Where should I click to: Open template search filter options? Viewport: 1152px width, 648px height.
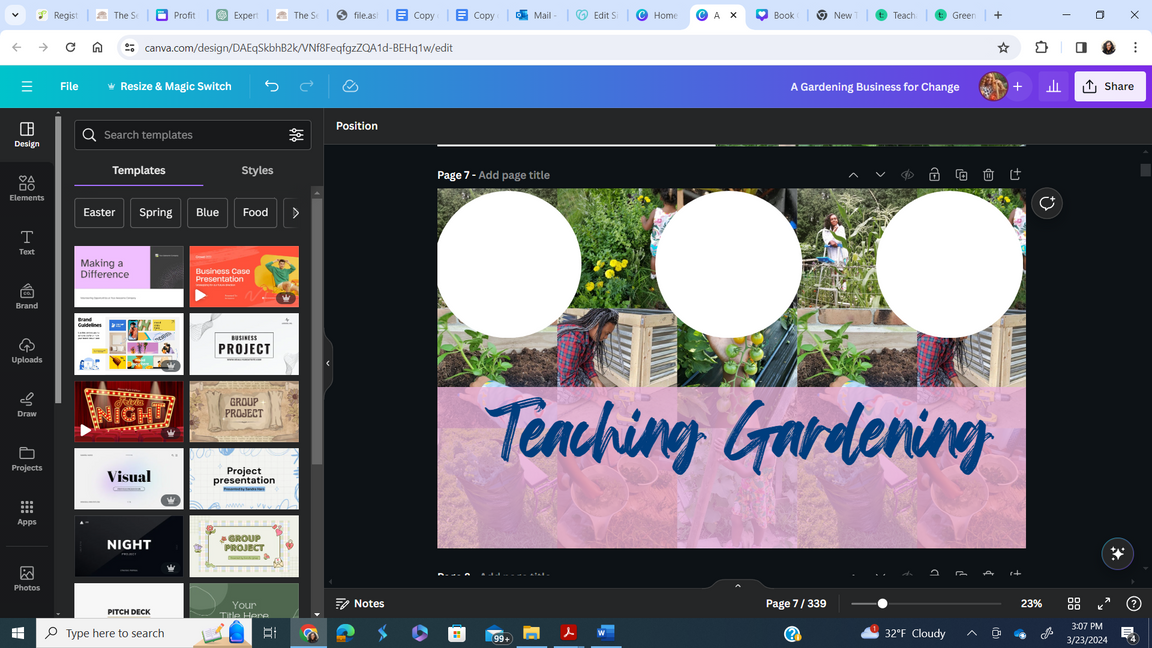(296, 134)
